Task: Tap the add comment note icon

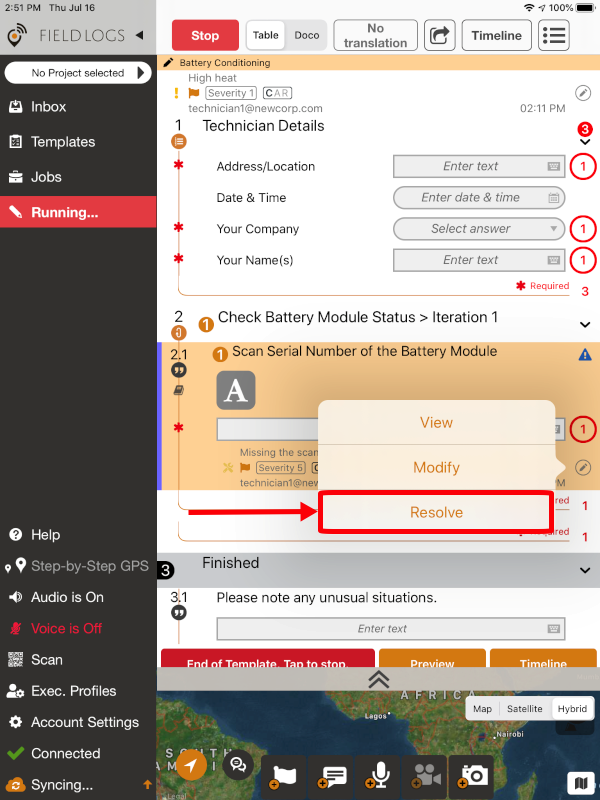Action: 333,773
